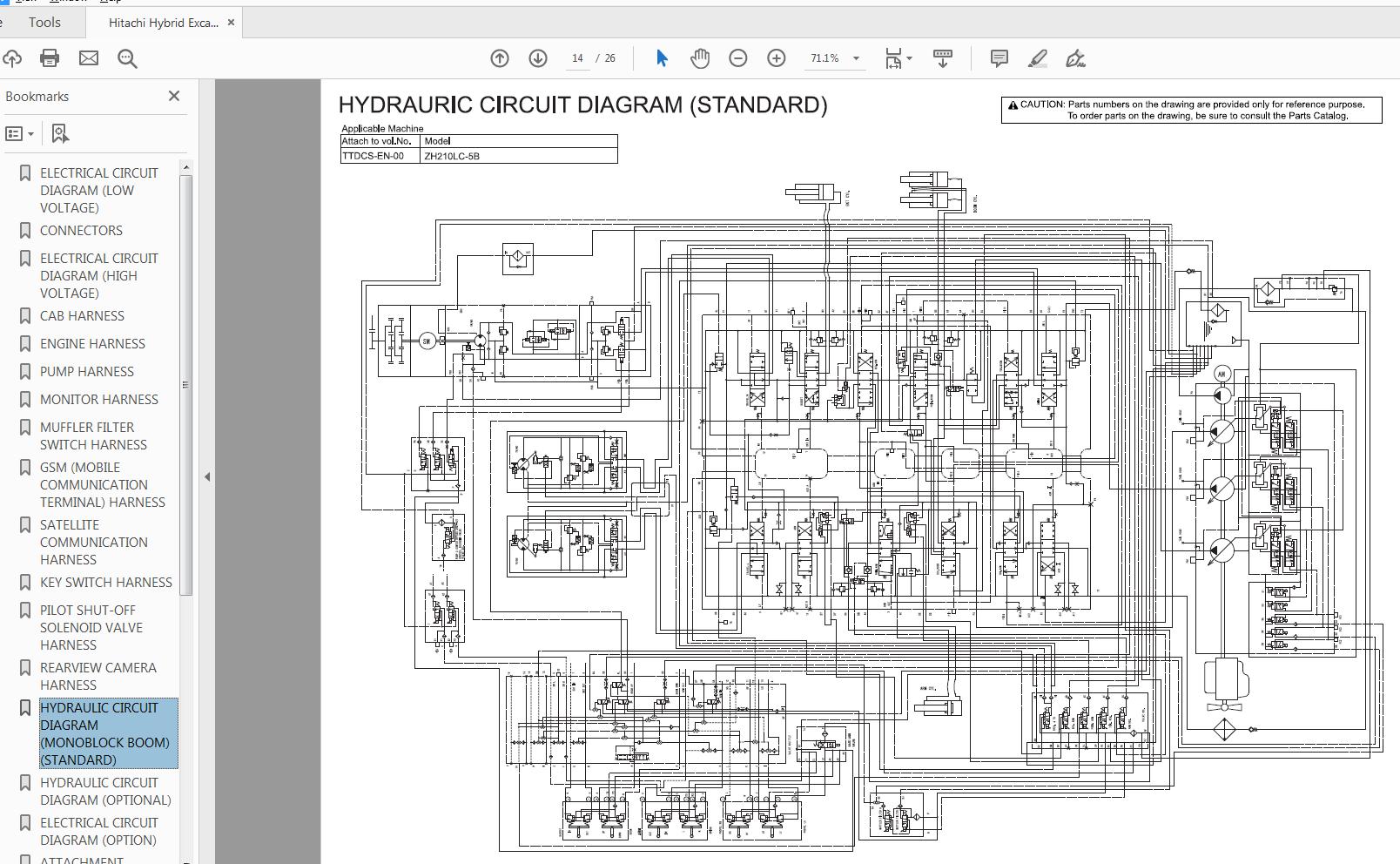Viewport: 1400px width, 864px height.
Task: Toggle the Bookmarks panel closed
Action: 174,96
